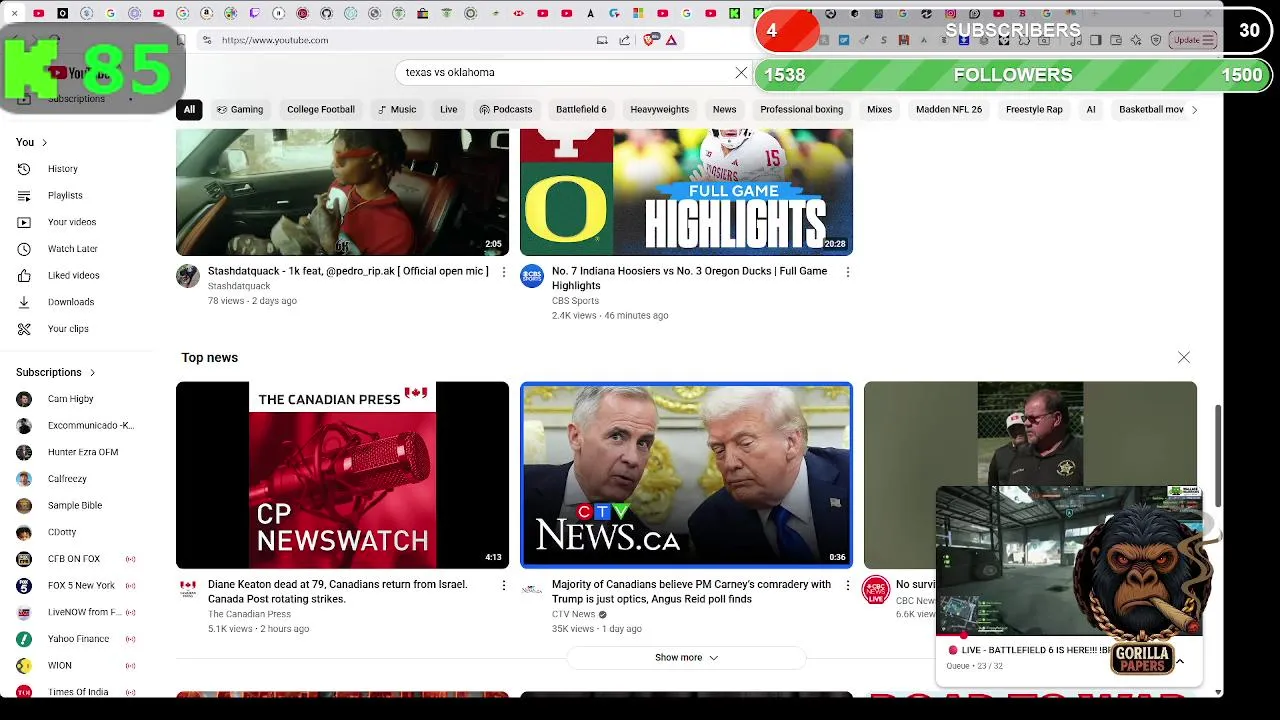Select the Music filter chip

pos(397,109)
